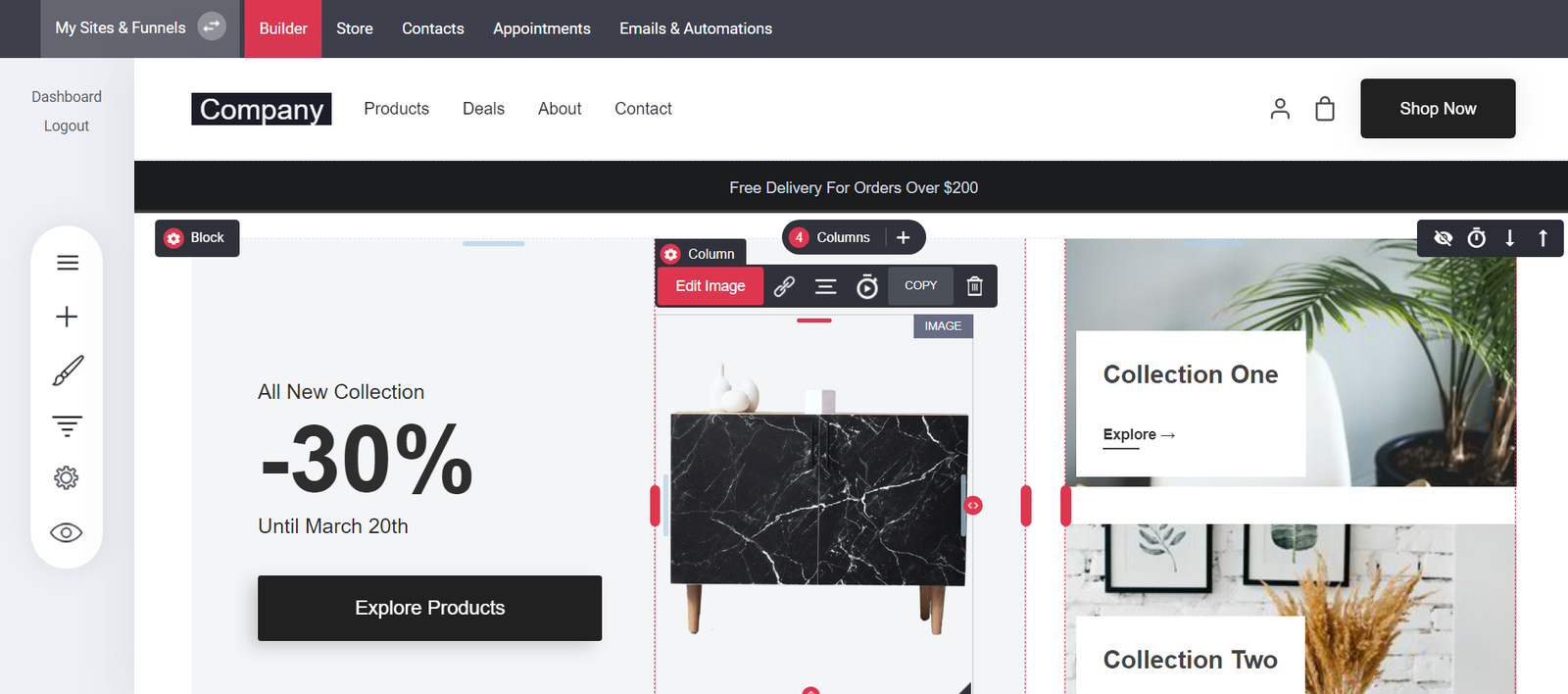Select the marble cabinet image

pos(818,500)
